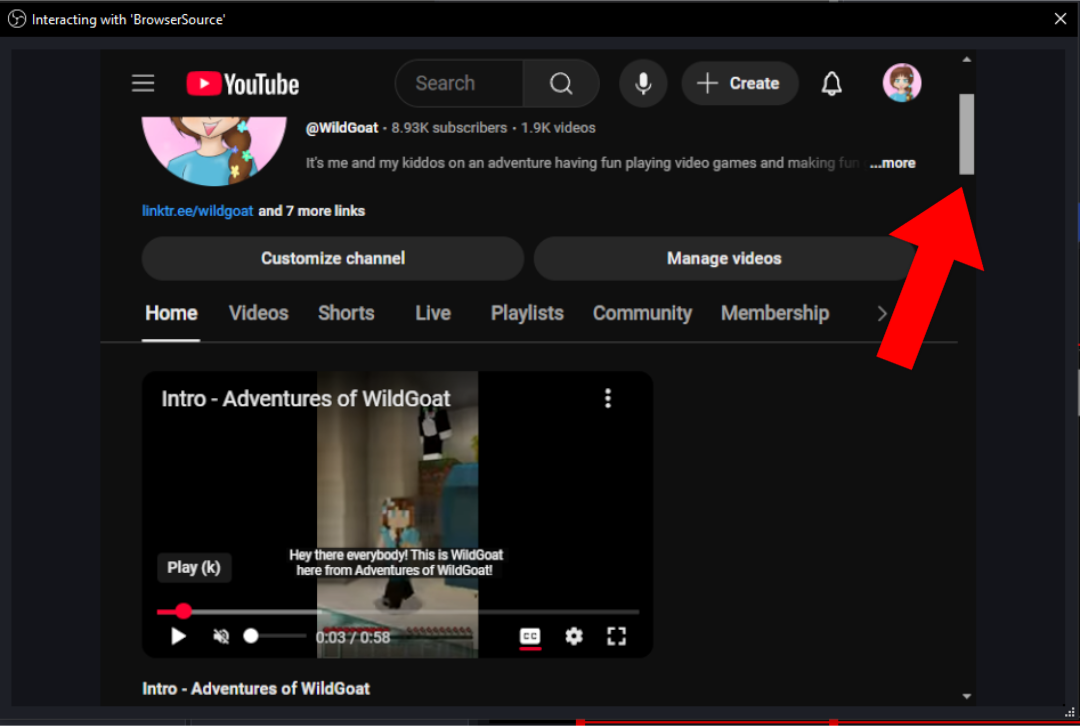Open the Playlists tab
The width and height of the screenshot is (1080, 726).
pyautogui.click(x=527, y=313)
